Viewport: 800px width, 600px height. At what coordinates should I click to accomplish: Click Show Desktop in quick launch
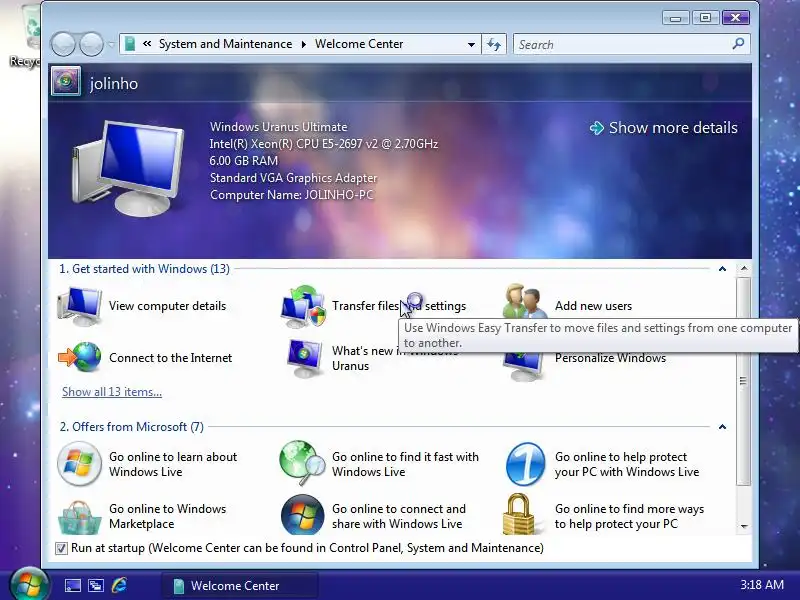click(72, 585)
